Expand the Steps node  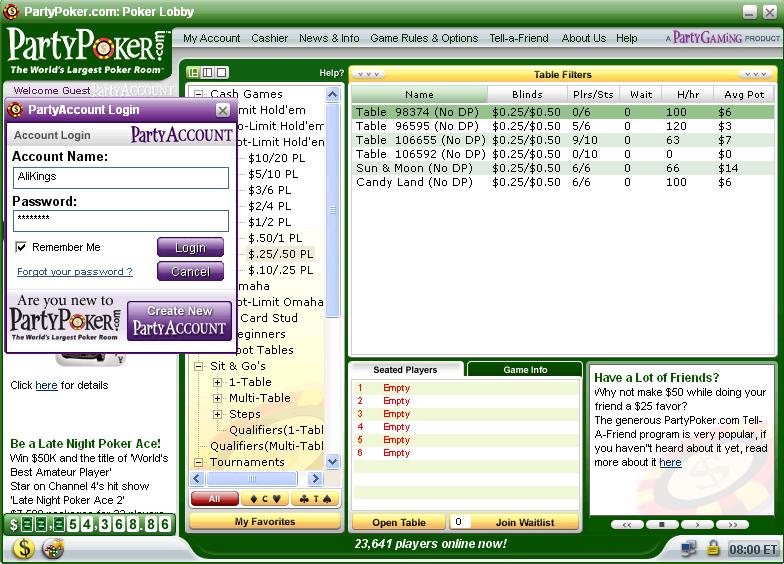[x=217, y=414]
